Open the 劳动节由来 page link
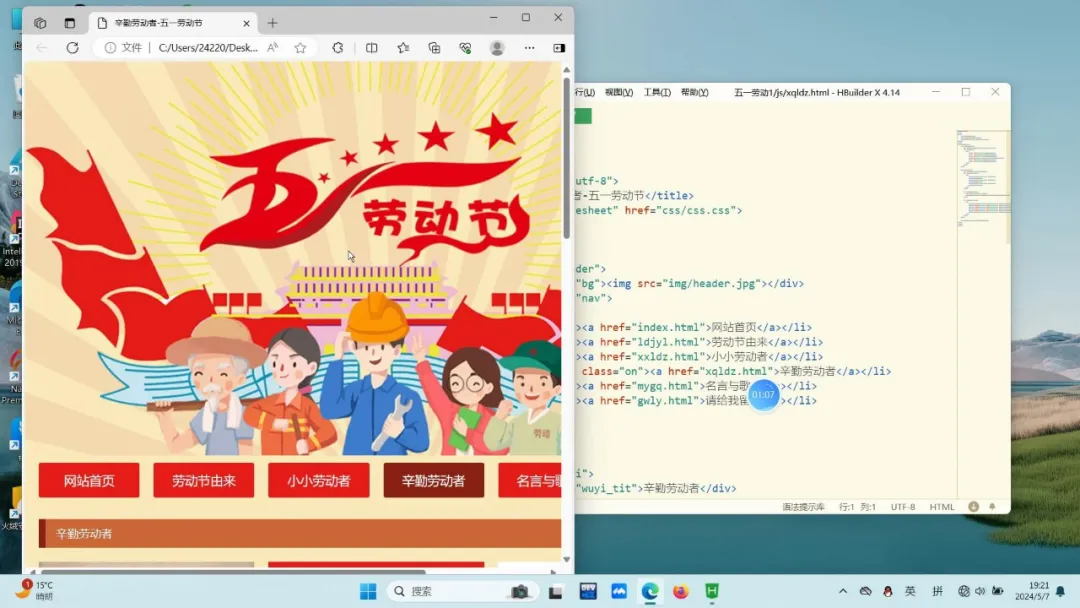The height and width of the screenshot is (608, 1080). [x=203, y=480]
